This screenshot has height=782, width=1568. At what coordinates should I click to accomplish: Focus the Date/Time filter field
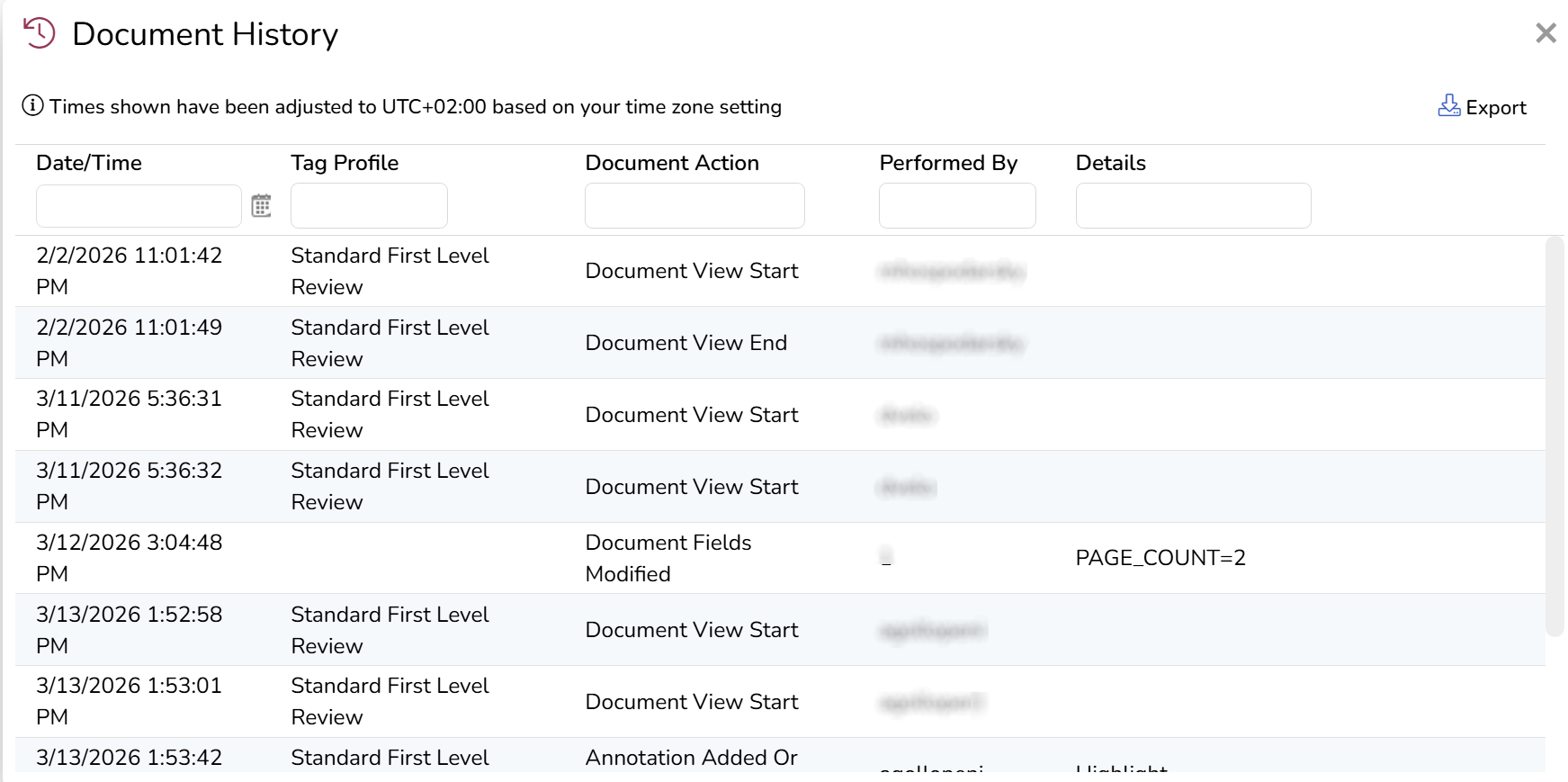pyautogui.click(x=139, y=206)
